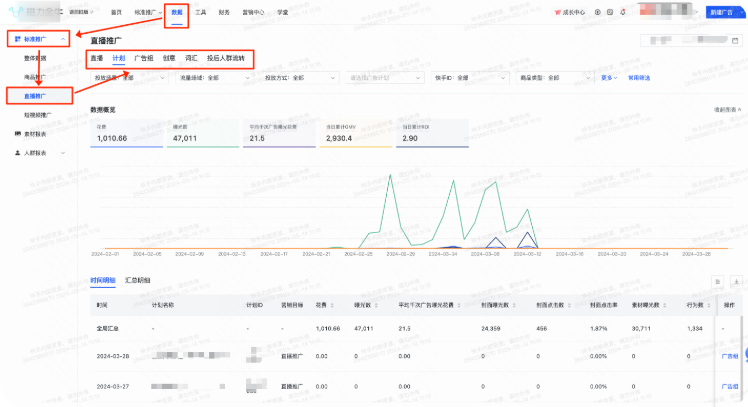Collapse the 标准推广 sidebar section

(x=64, y=39)
